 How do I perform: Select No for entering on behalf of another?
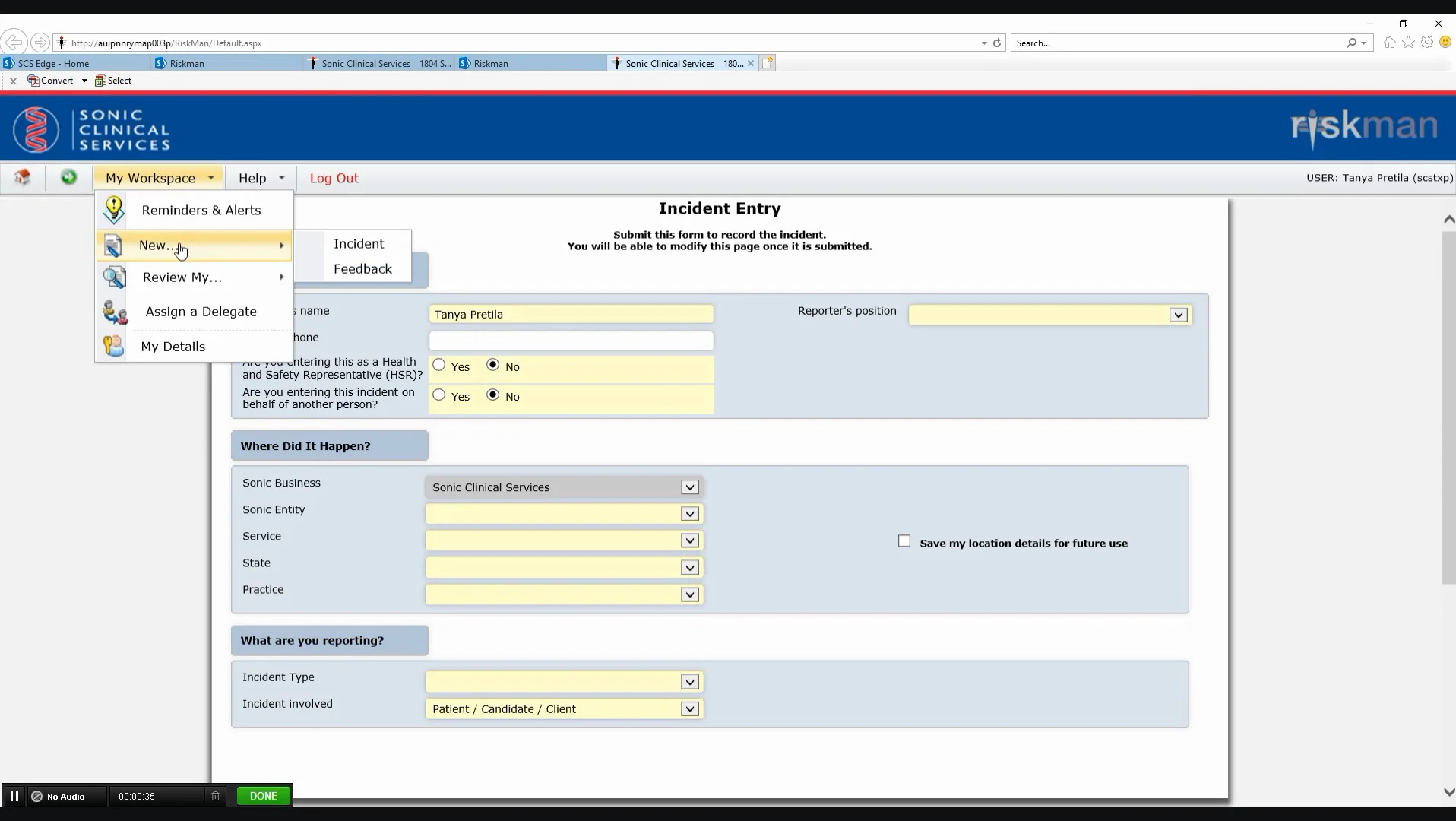pyautogui.click(x=493, y=395)
